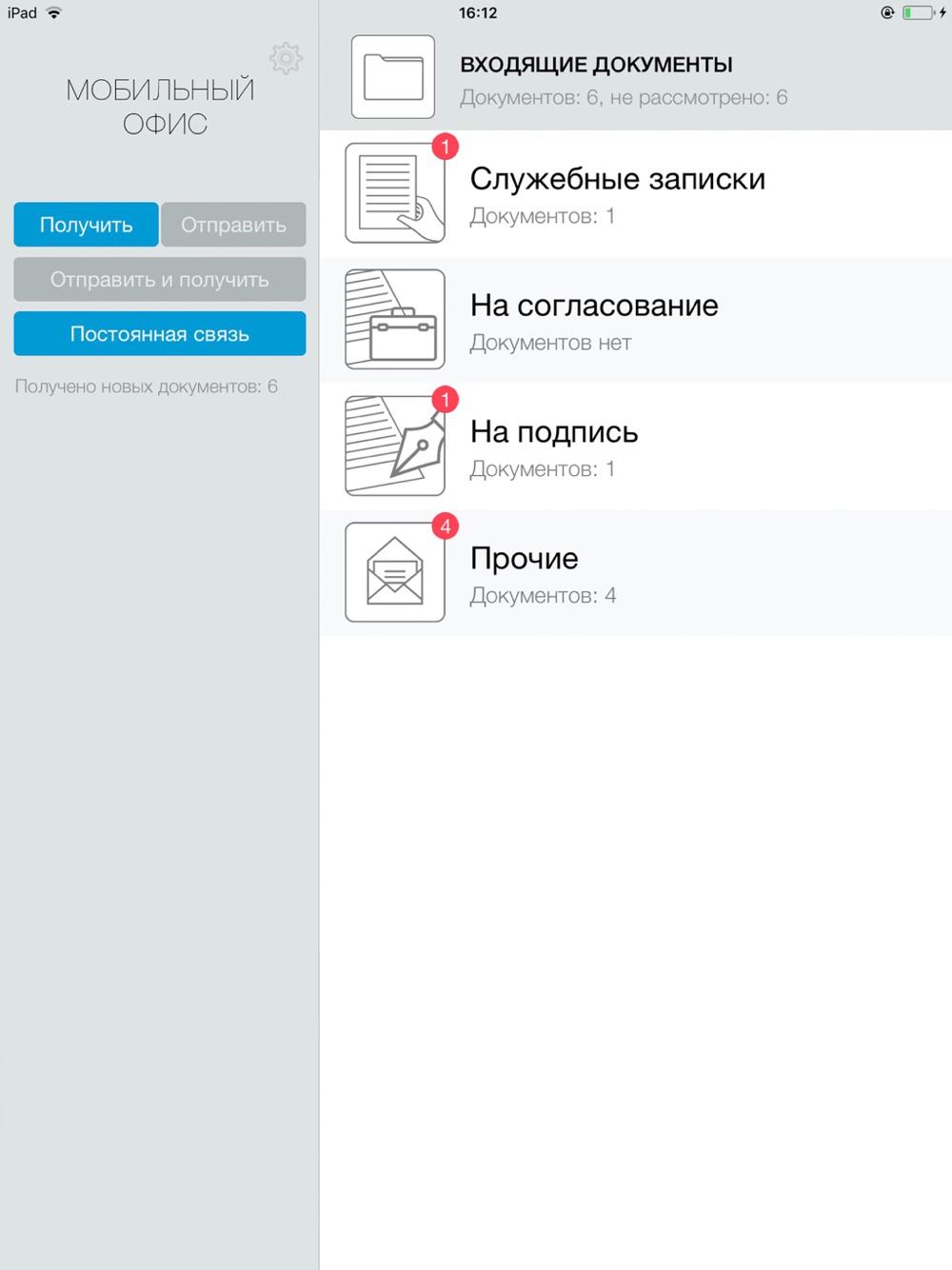The height and width of the screenshot is (1270, 952).
Task: Click 'Документов нет' under На согласование
Action: (x=550, y=343)
